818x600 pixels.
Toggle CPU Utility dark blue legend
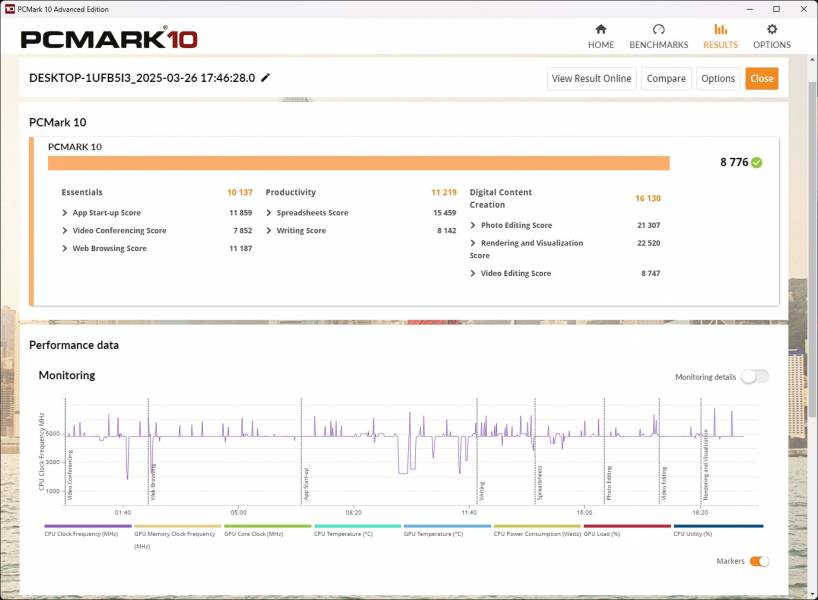[x=718, y=531]
